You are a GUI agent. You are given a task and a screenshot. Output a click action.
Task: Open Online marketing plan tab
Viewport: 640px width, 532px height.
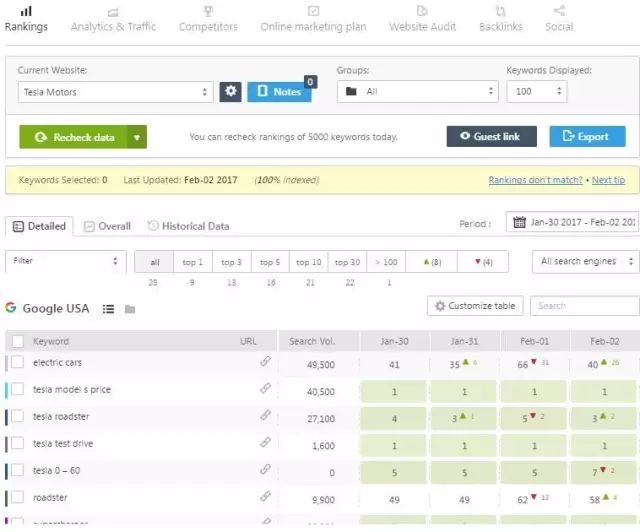(313, 19)
